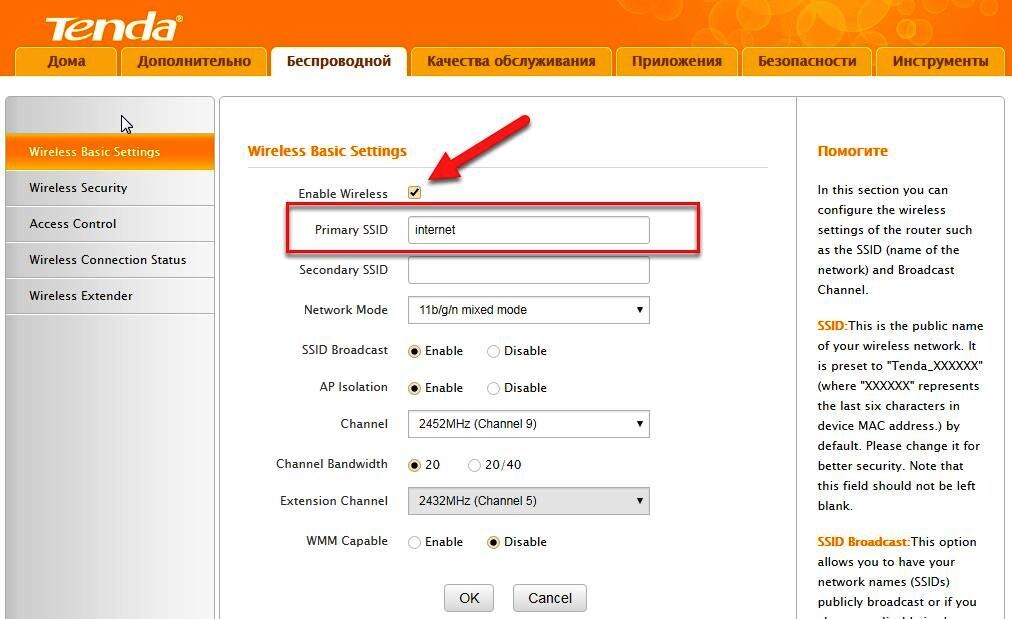Screen dimensions: 1012x619
Task: Open the Качества обслуживания tab
Action: coord(511,61)
